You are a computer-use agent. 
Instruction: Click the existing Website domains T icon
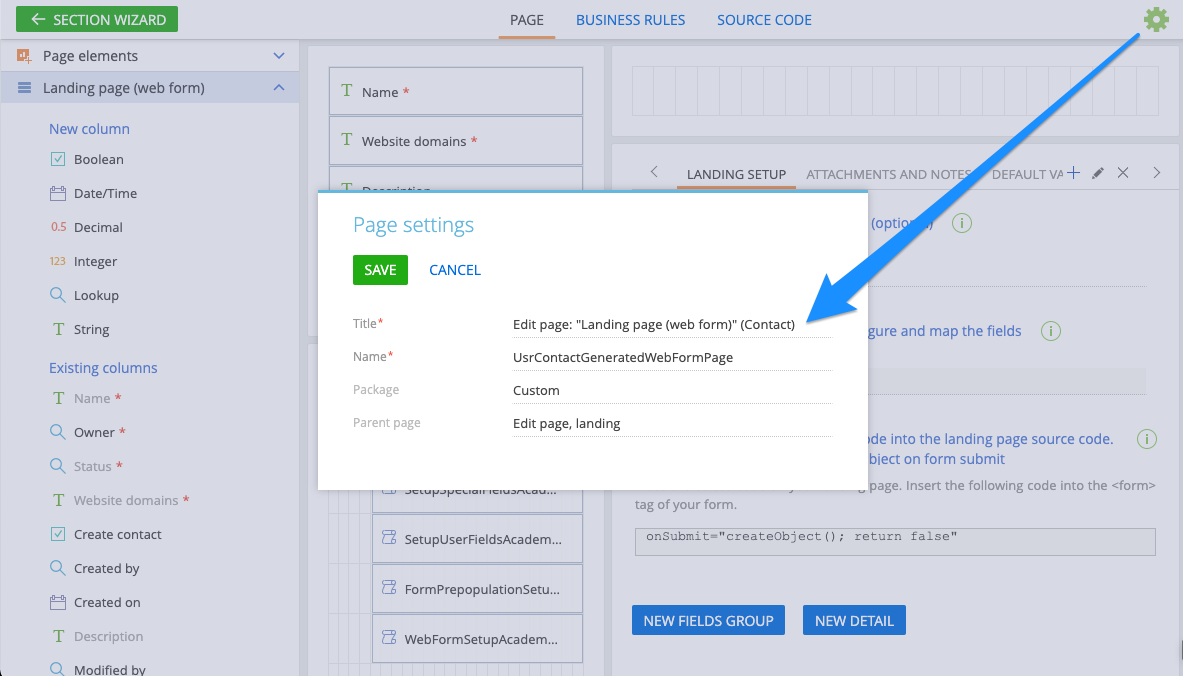pos(58,499)
